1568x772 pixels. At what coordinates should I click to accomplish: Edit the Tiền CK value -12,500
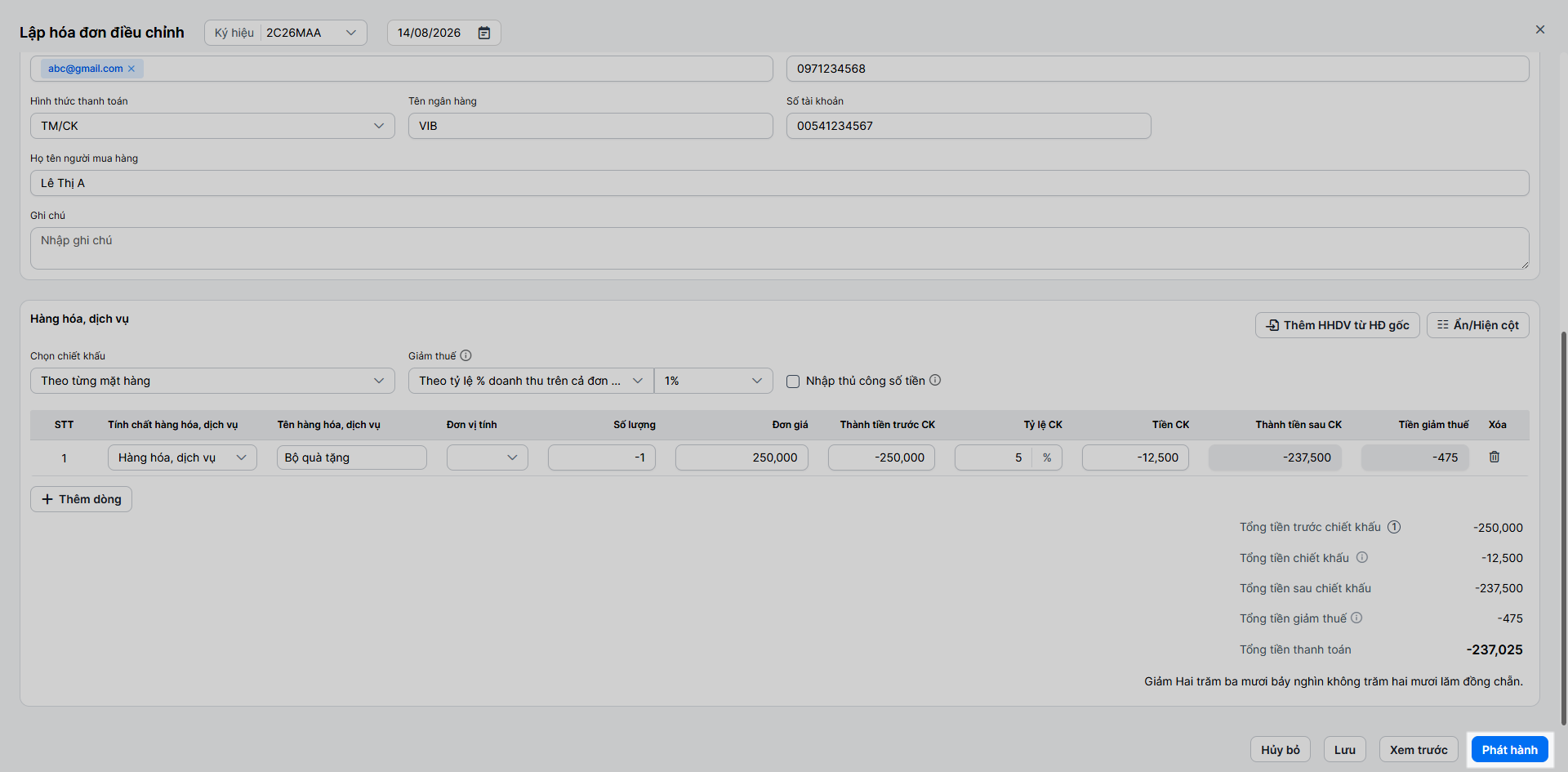tap(1135, 457)
